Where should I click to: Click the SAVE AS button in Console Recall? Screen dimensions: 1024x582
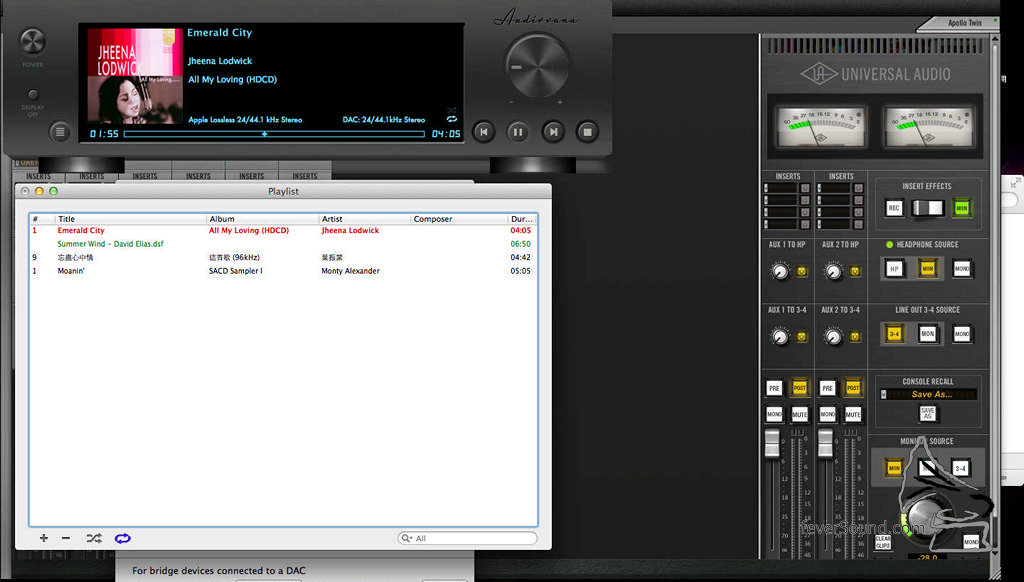tap(927, 413)
